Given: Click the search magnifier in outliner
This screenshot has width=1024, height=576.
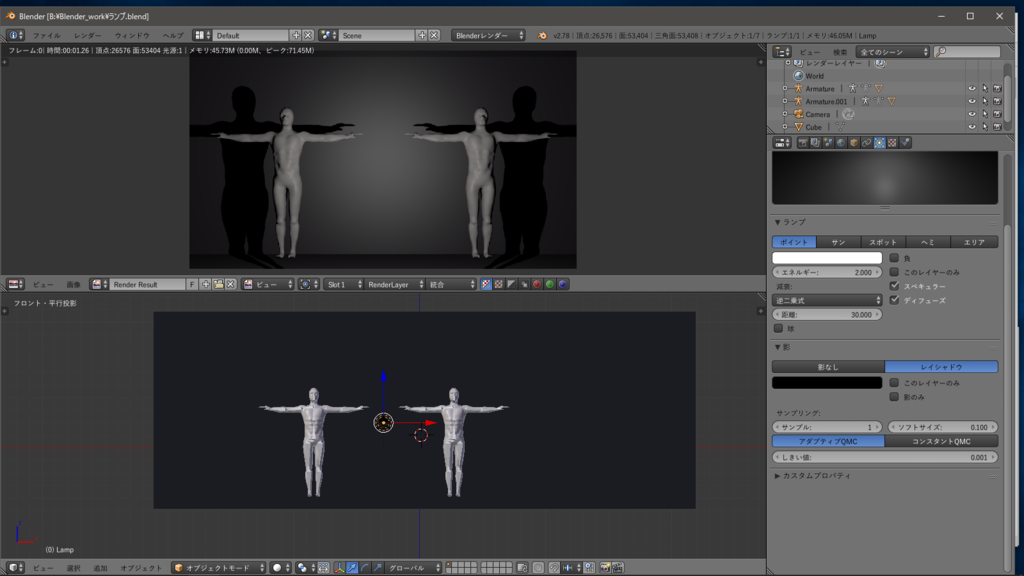Looking at the screenshot, I should pyautogui.click(x=942, y=52).
